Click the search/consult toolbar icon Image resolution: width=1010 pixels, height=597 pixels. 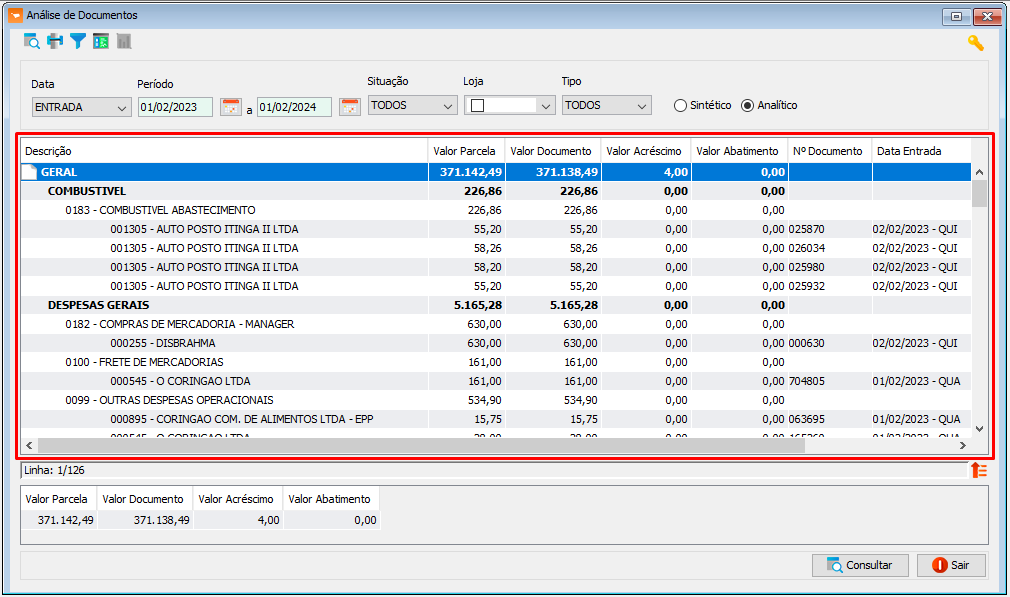(32, 42)
